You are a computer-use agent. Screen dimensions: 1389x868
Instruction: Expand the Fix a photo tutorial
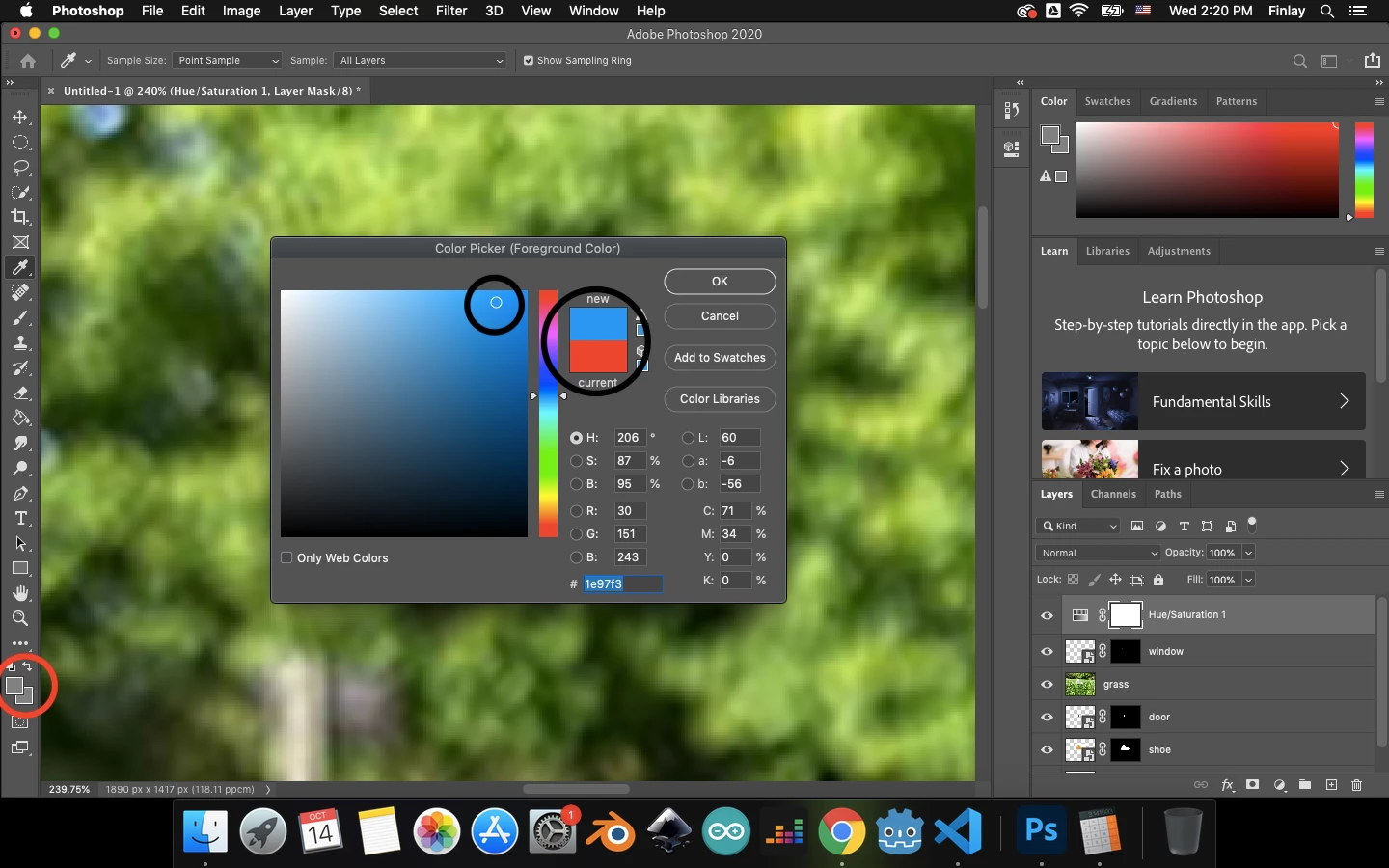1204,460
